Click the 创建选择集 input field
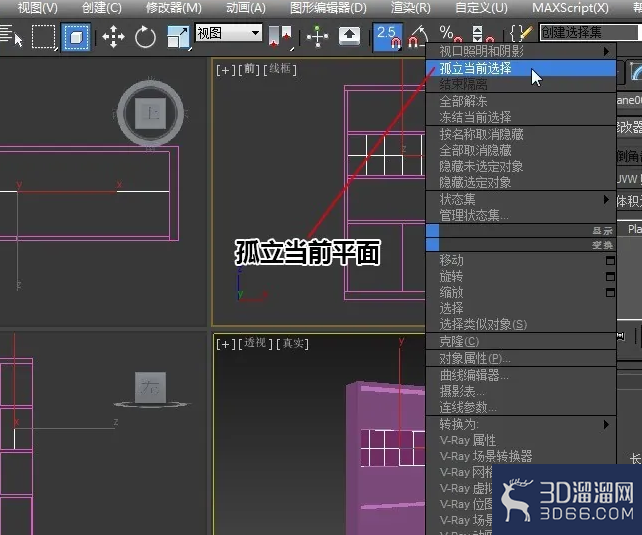This screenshot has width=642, height=535. click(x=590, y=32)
